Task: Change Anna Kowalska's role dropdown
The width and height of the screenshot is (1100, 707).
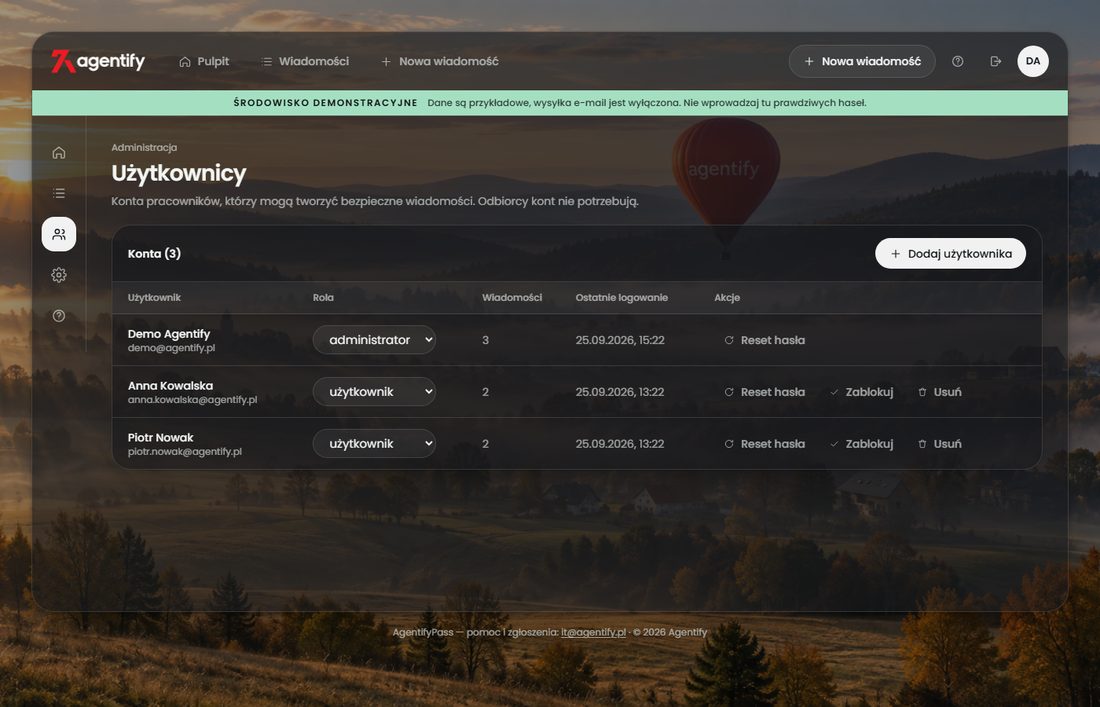Action: point(374,391)
